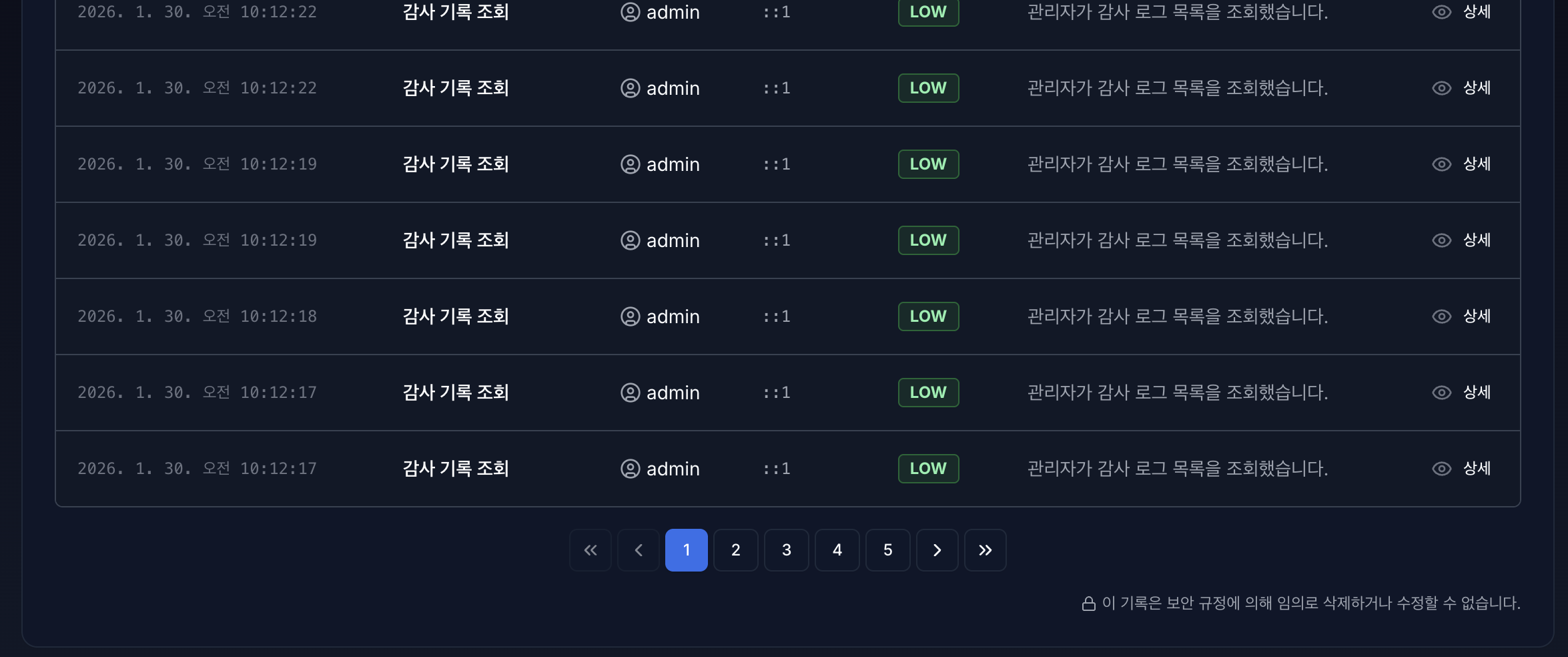
Task: Click the eye icon on the first 10:12:17 row
Action: (x=1442, y=392)
